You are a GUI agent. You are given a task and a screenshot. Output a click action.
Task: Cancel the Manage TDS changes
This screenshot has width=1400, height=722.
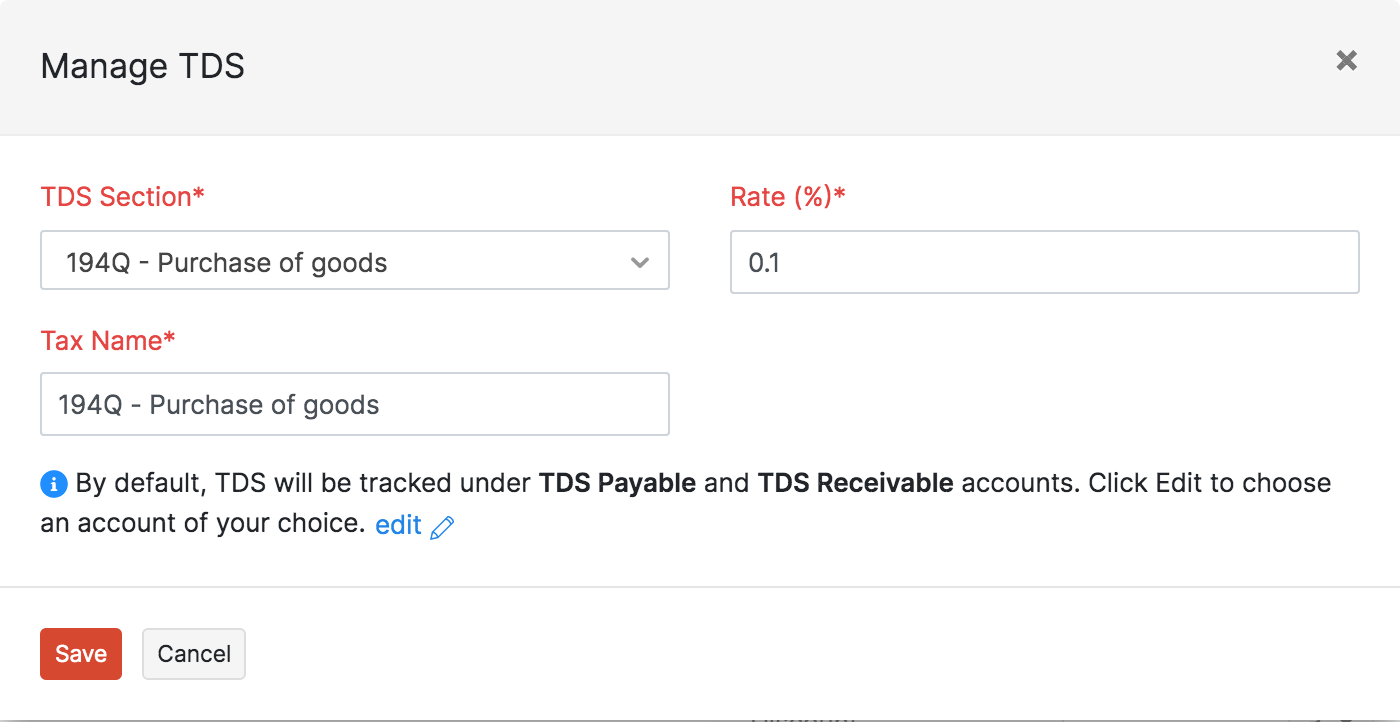point(193,653)
